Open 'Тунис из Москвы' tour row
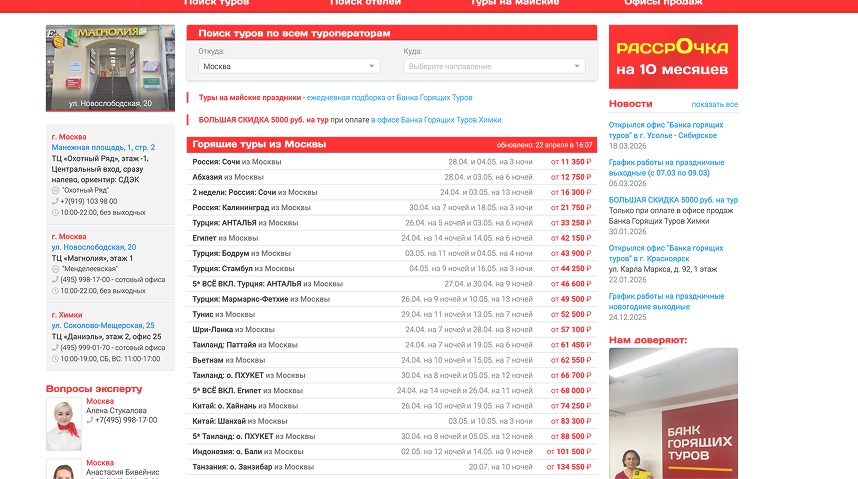 392,315
